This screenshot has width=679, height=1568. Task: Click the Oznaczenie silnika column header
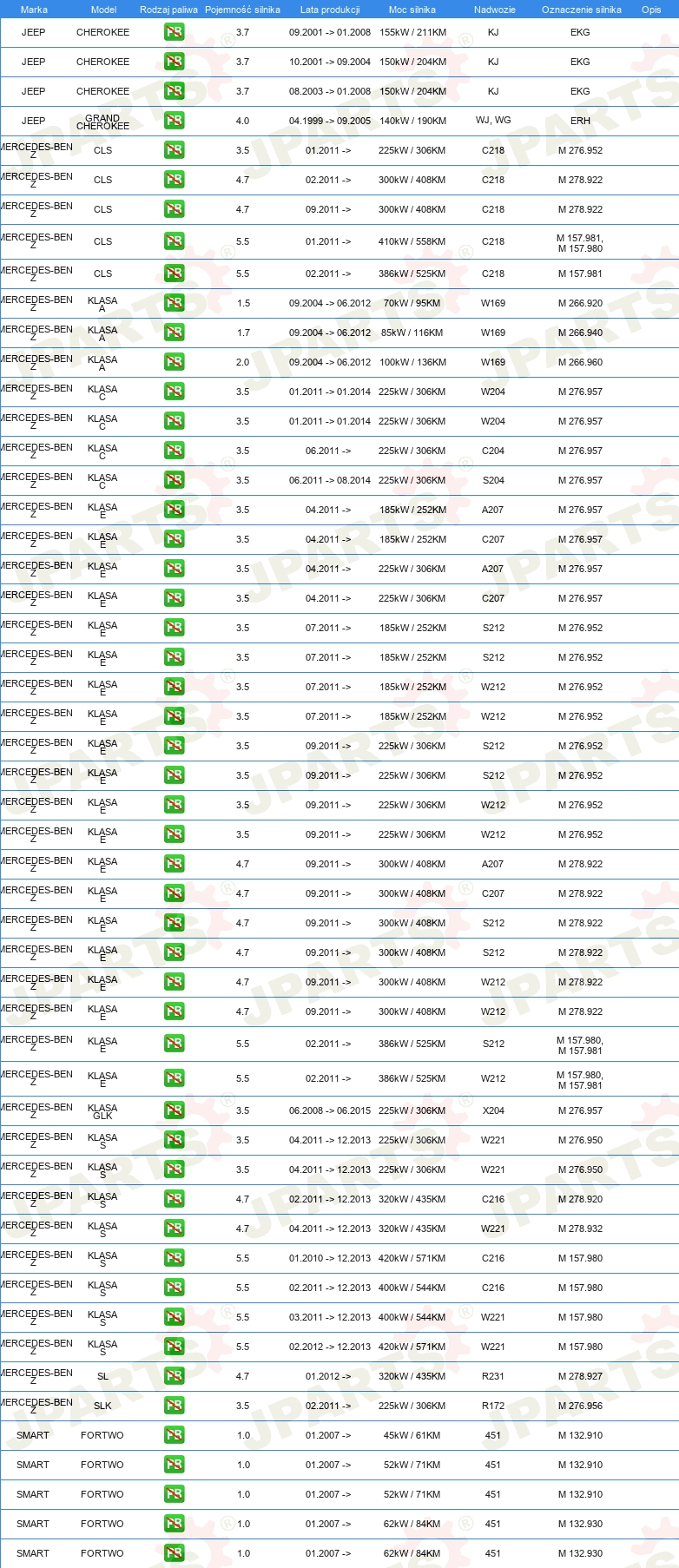[581, 10]
